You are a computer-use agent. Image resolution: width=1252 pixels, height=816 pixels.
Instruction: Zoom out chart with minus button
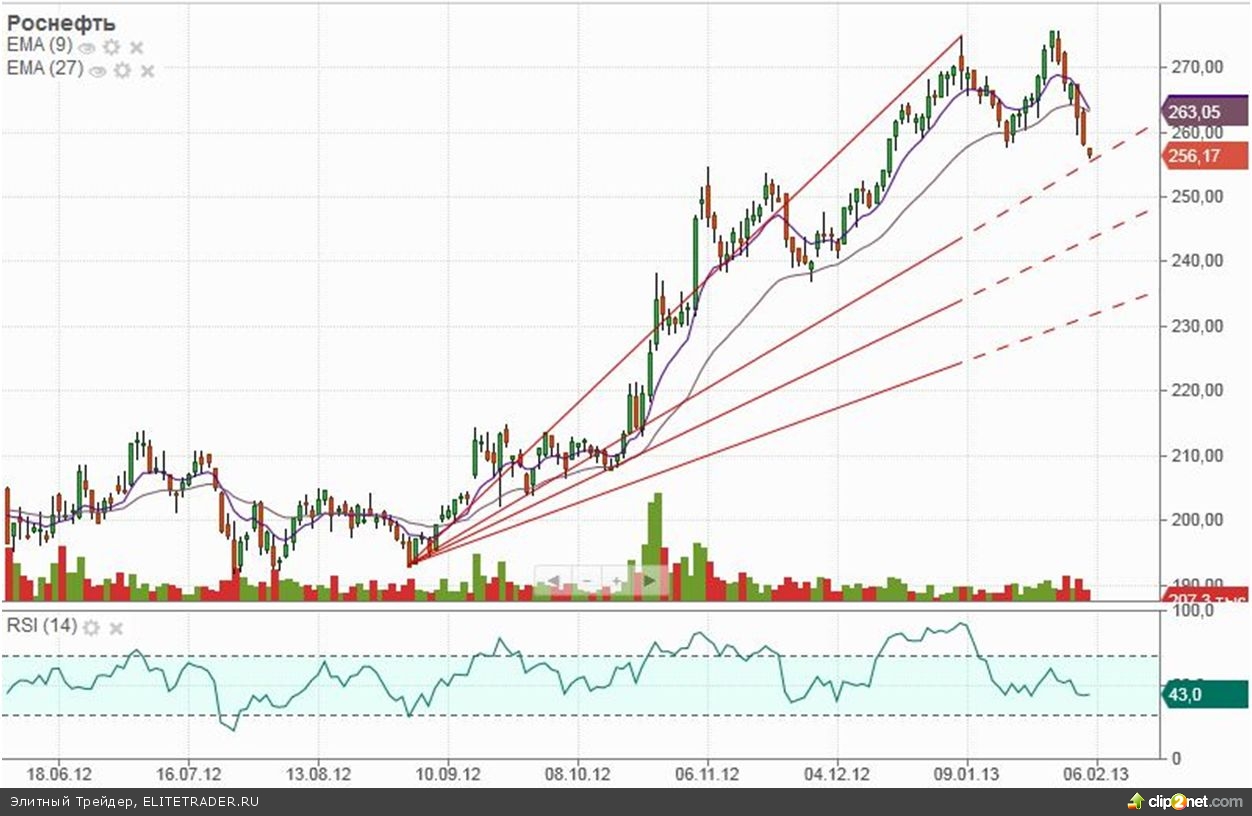pos(586,580)
